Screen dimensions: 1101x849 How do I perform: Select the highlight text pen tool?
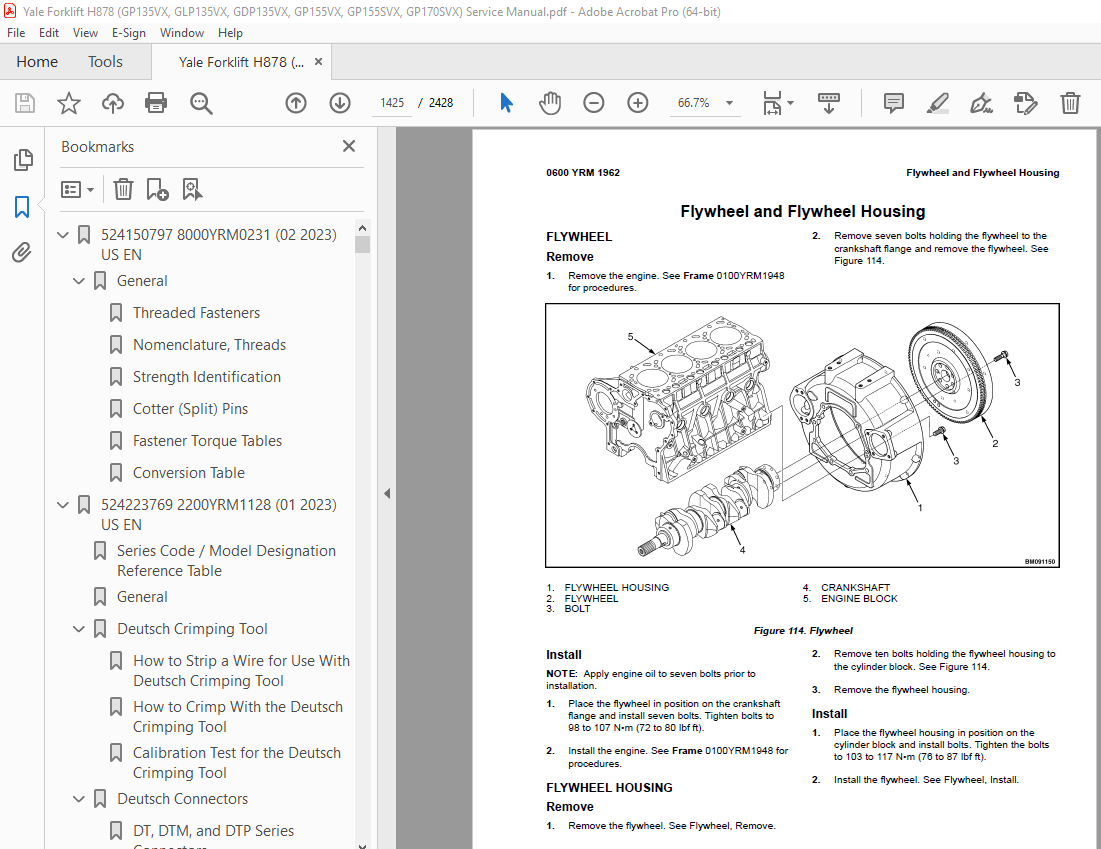(937, 103)
